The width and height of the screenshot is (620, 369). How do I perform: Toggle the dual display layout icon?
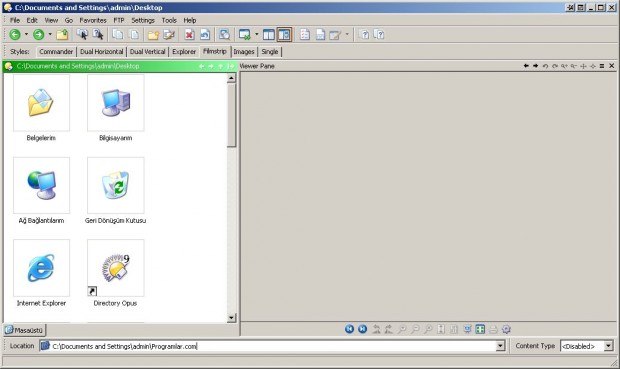pyautogui.click(x=268, y=35)
